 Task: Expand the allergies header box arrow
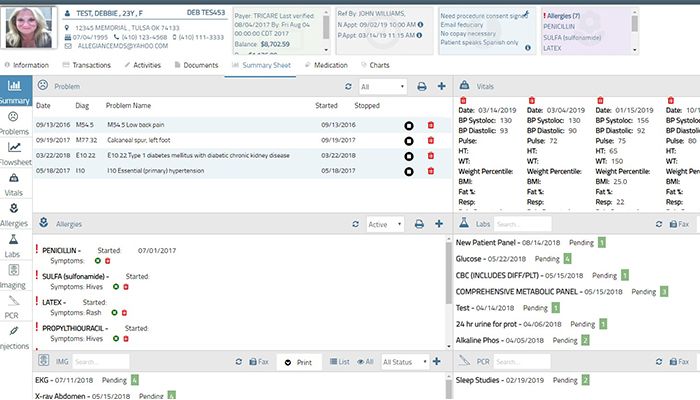click(634, 50)
